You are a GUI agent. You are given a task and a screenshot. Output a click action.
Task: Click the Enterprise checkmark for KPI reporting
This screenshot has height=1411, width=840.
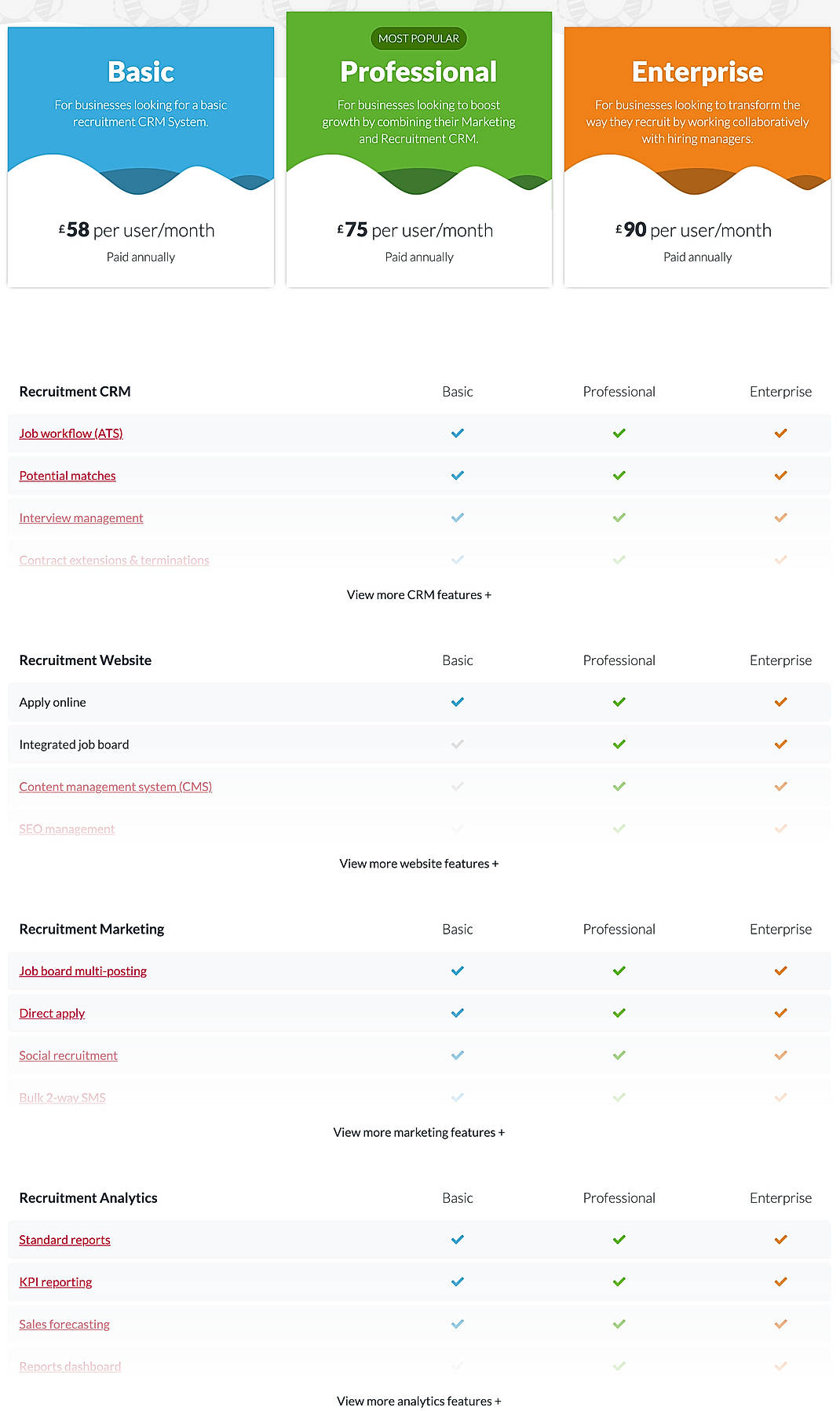pyautogui.click(x=780, y=1281)
